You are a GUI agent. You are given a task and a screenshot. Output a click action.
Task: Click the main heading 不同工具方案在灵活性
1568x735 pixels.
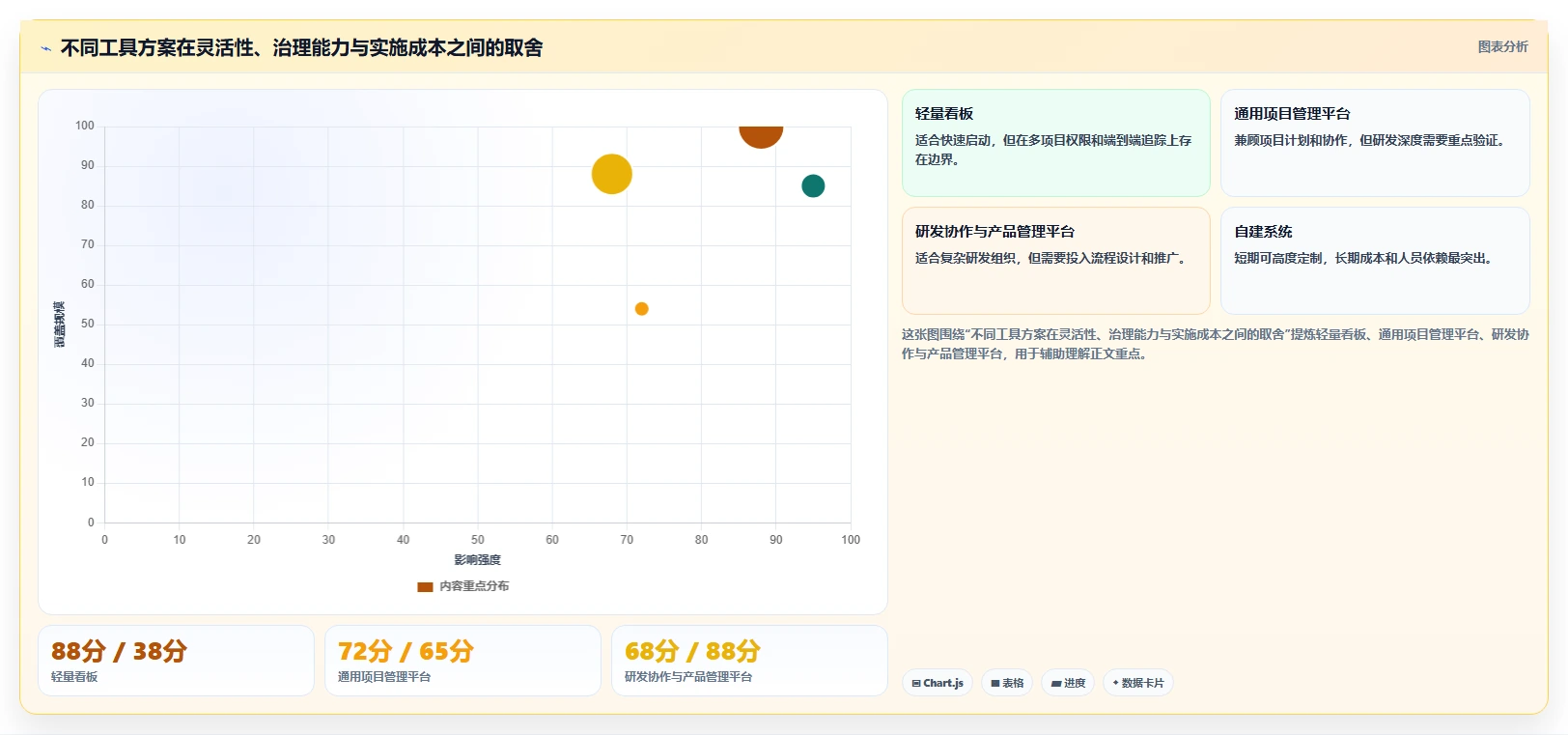pyautogui.click(x=301, y=47)
